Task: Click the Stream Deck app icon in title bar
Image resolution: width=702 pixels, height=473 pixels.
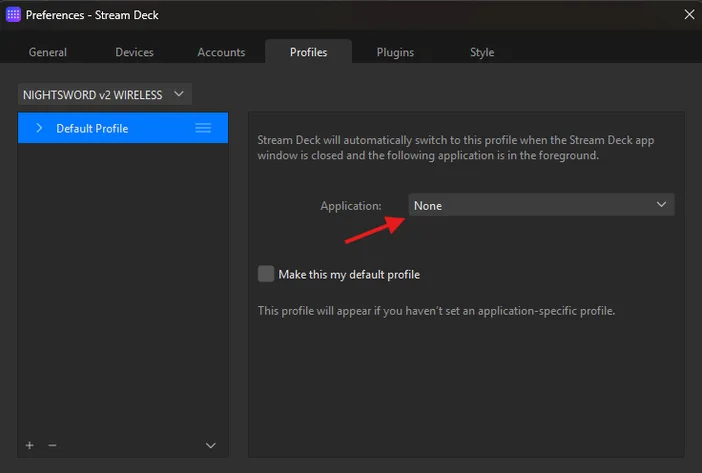Action: click(x=13, y=14)
